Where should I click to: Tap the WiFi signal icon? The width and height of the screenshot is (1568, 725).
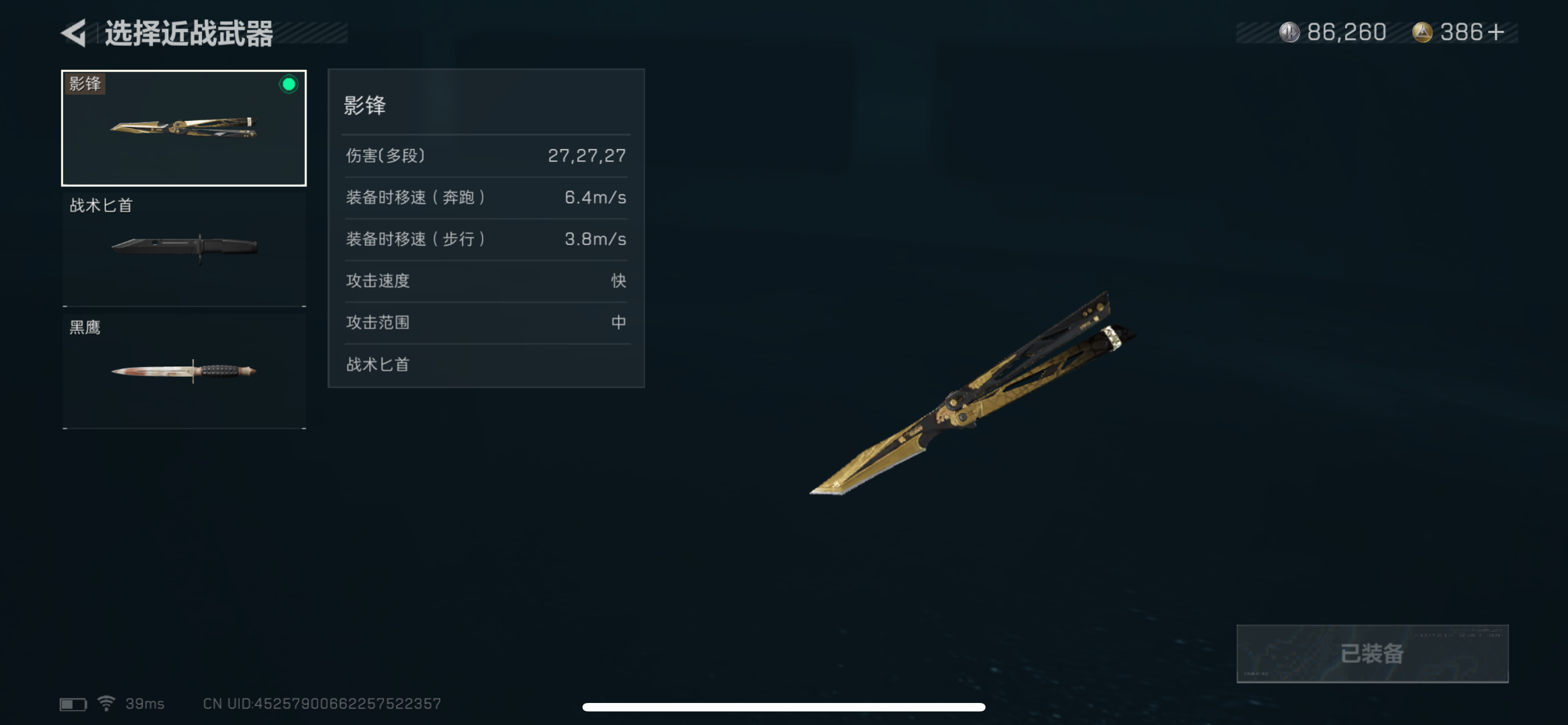pyautogui.click(x=107, y=703)
